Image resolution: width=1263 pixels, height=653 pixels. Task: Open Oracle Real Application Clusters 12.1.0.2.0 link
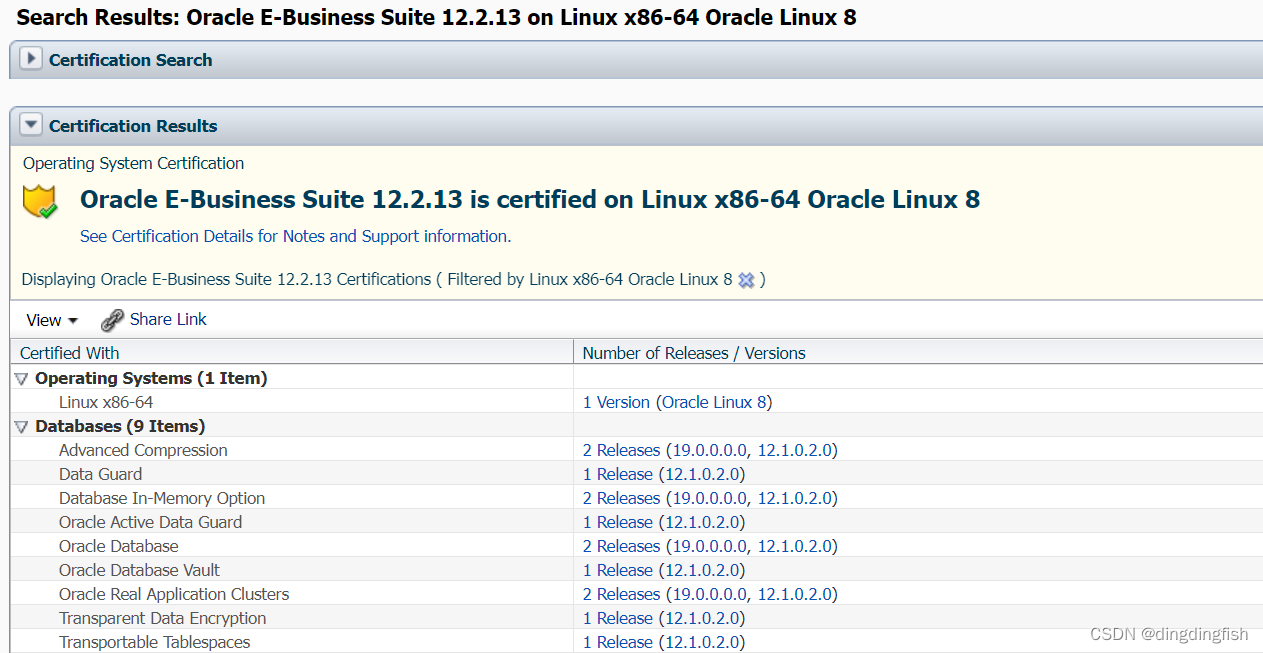tap(795, 594)
